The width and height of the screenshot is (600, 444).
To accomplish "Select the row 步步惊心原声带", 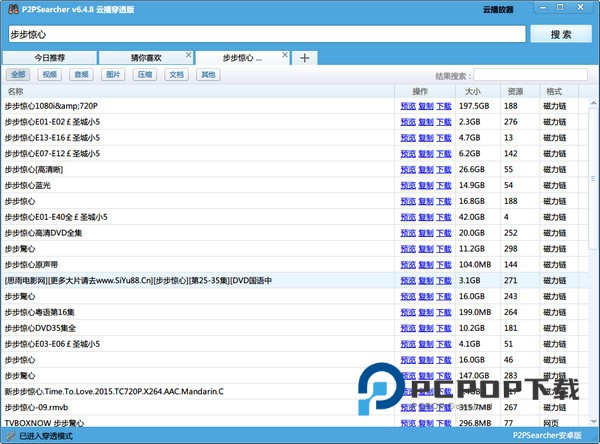I will pyautogui.click(x=295, y=265).
